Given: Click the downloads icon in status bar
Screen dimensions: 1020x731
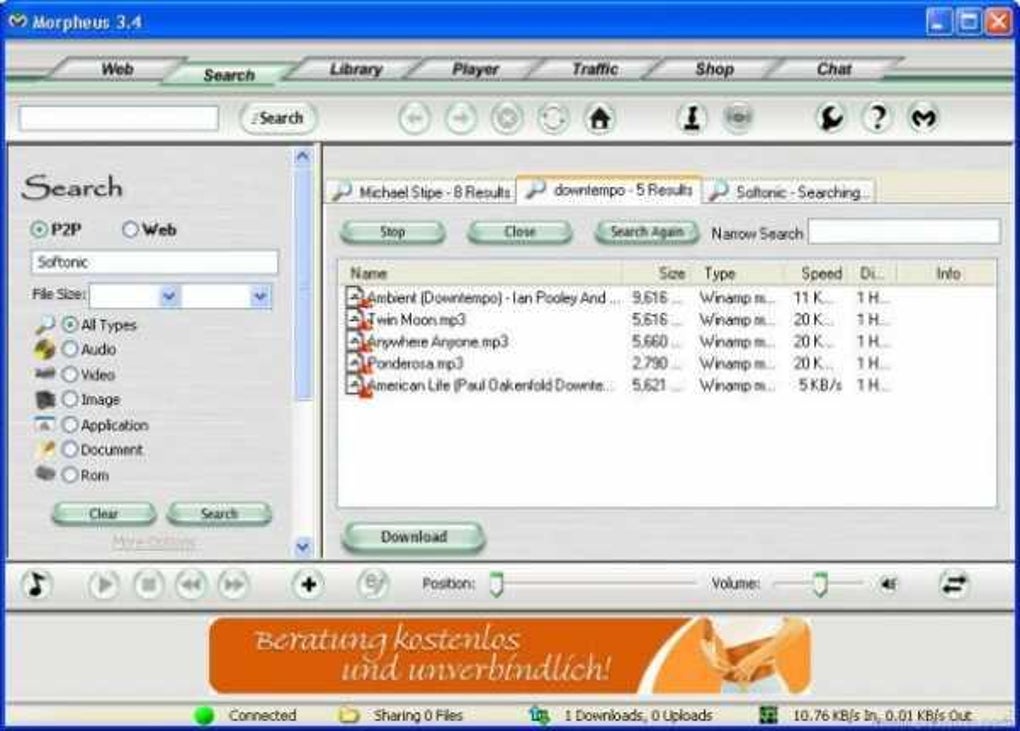Looking at the screenshot, I should (x=539, y=715).
